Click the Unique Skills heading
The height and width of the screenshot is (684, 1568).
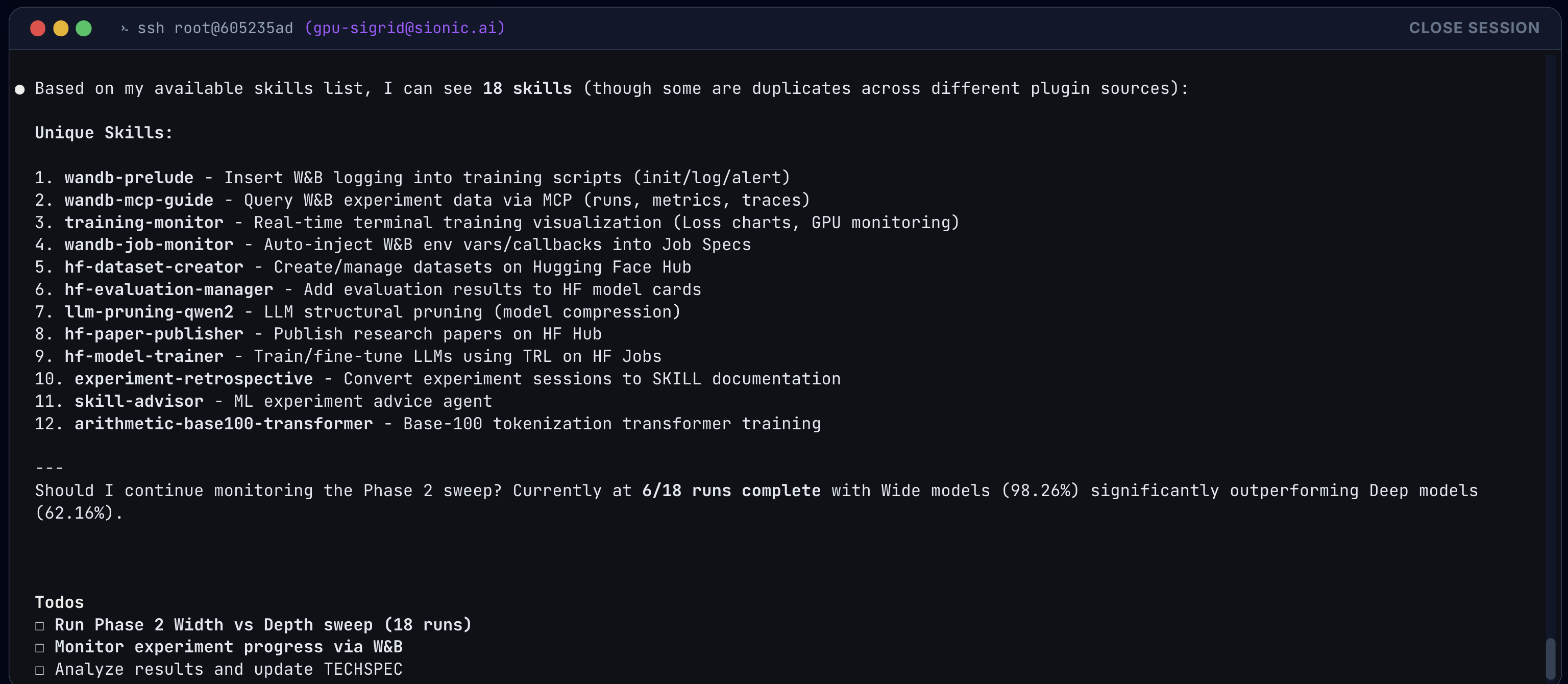[104, 133]
